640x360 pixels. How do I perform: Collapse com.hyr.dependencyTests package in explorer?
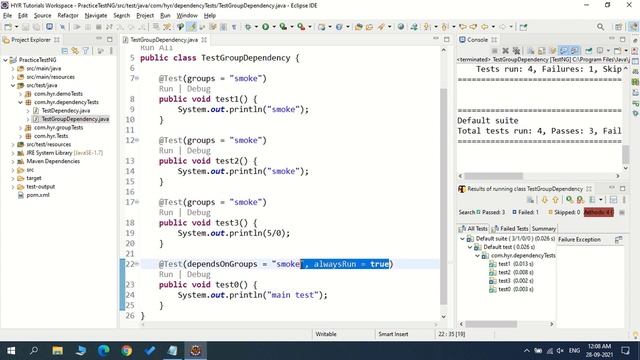click(20, 102)
